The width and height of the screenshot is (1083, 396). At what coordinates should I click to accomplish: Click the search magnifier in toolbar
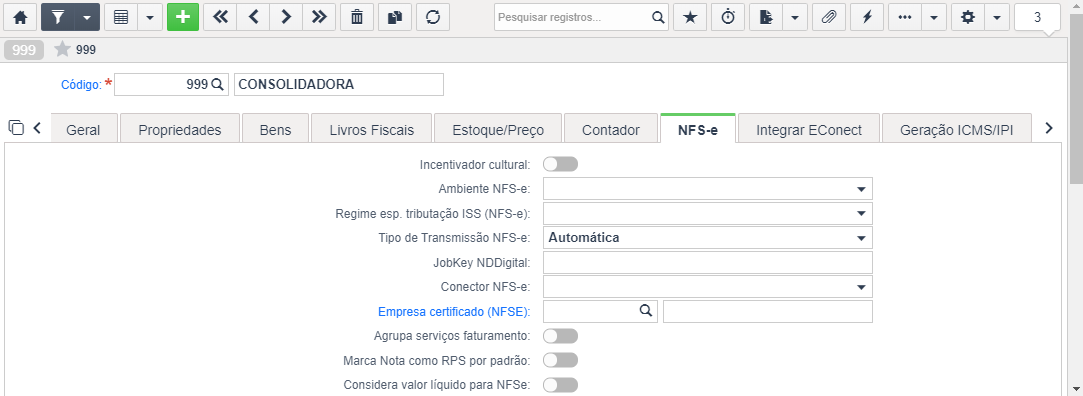tap(658, 17)
